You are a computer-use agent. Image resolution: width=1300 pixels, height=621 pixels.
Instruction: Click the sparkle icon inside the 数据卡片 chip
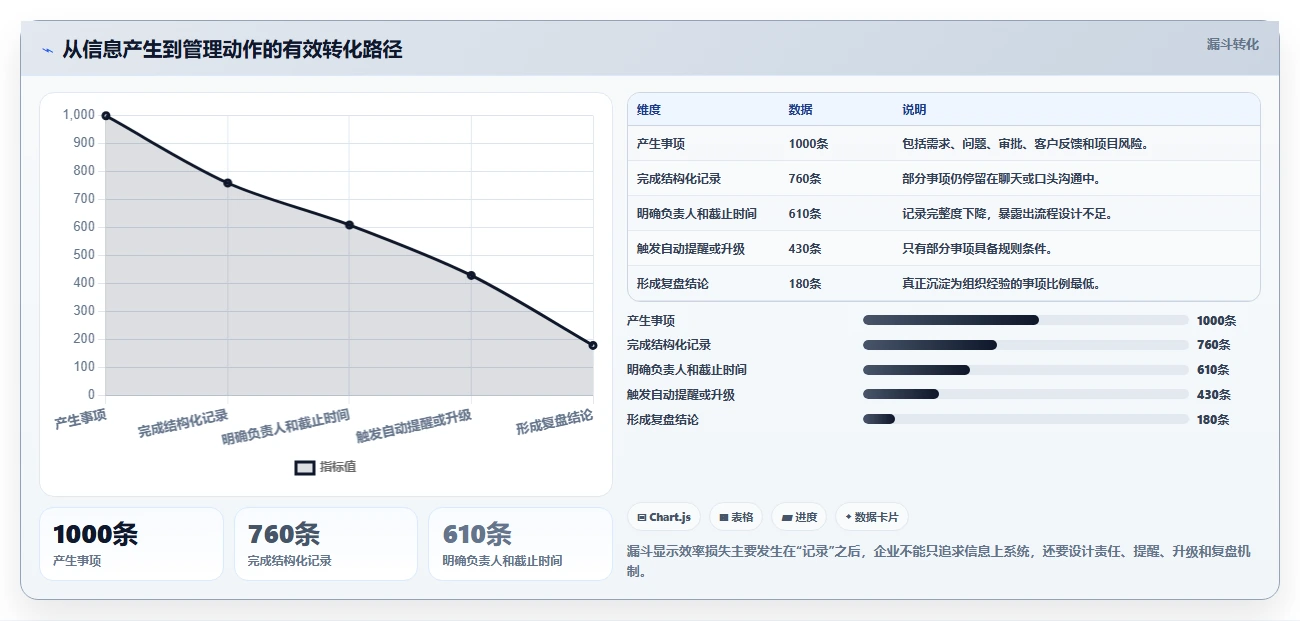click(849, 517)
